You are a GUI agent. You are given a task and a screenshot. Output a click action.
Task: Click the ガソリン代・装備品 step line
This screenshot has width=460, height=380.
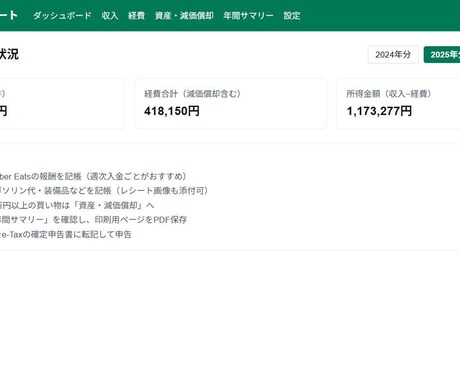tap(104, 191)
